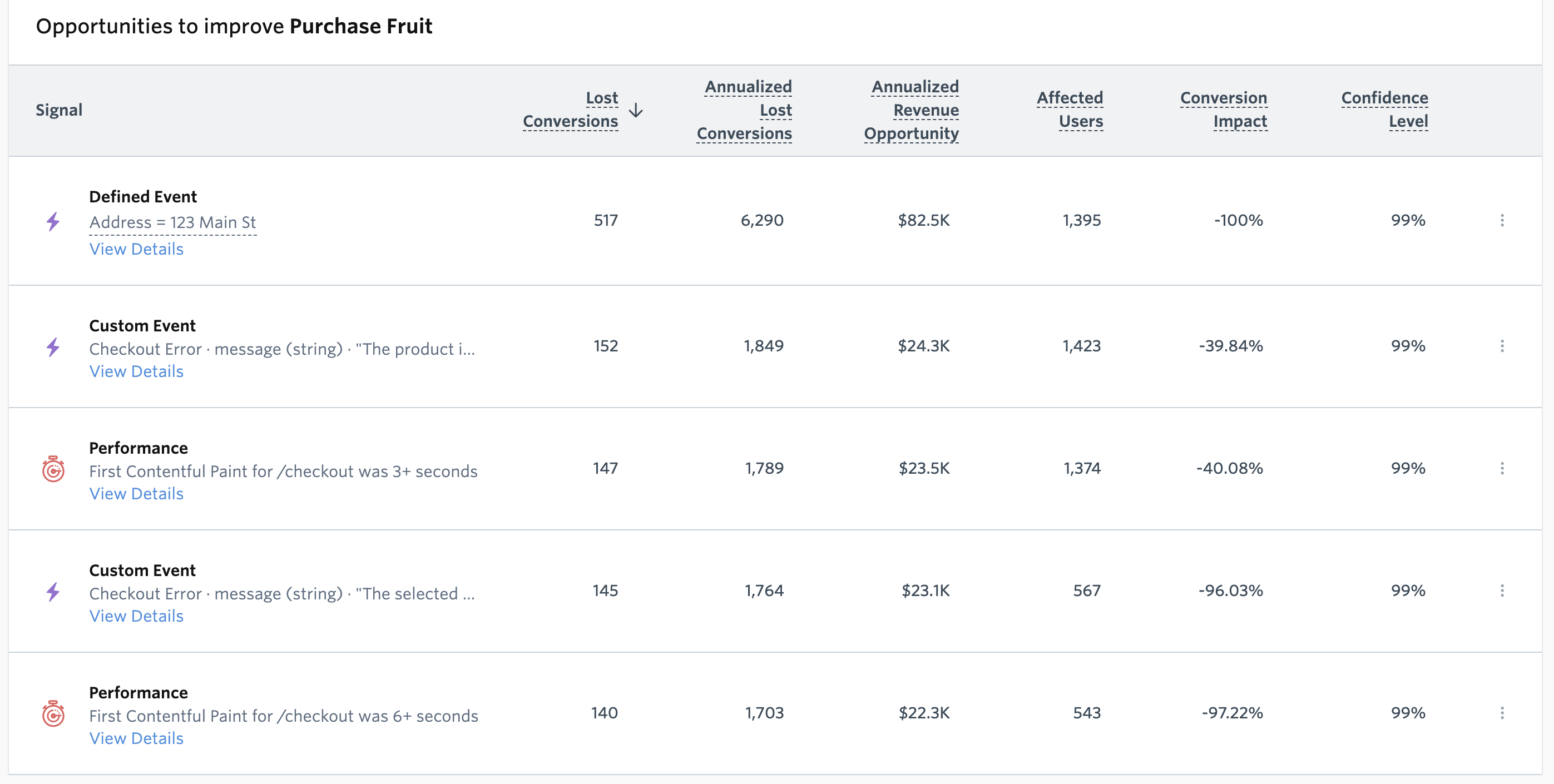View Details for Address = 123 Main St
Viewport: 1554px width, 784px height.
coord(136,249)
